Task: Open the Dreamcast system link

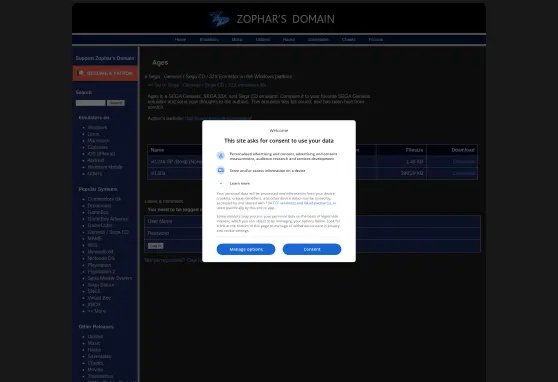Action: 99,205
